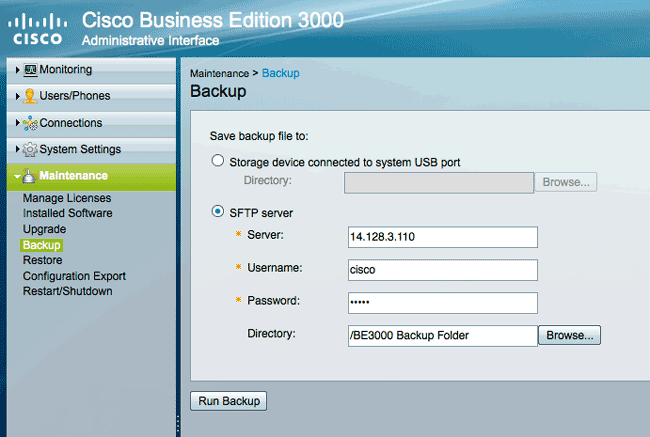
Task: Click the 'Administrative Interface' subtitle
Action: (150, 40)
